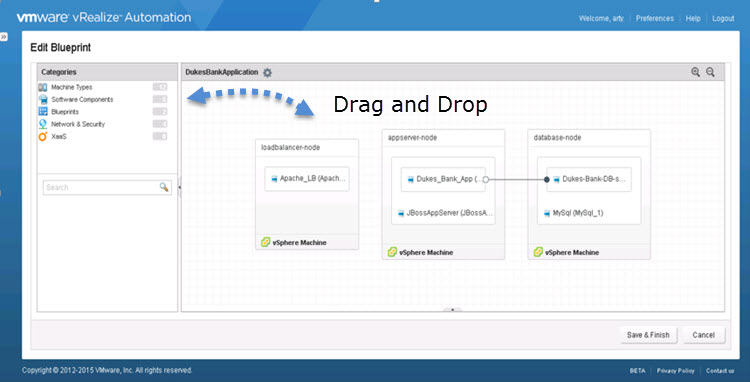The height and width of the screenshot is (382, 750).
Task: Click the Edit Blueprint heading
Action: (x=61, y=47)
